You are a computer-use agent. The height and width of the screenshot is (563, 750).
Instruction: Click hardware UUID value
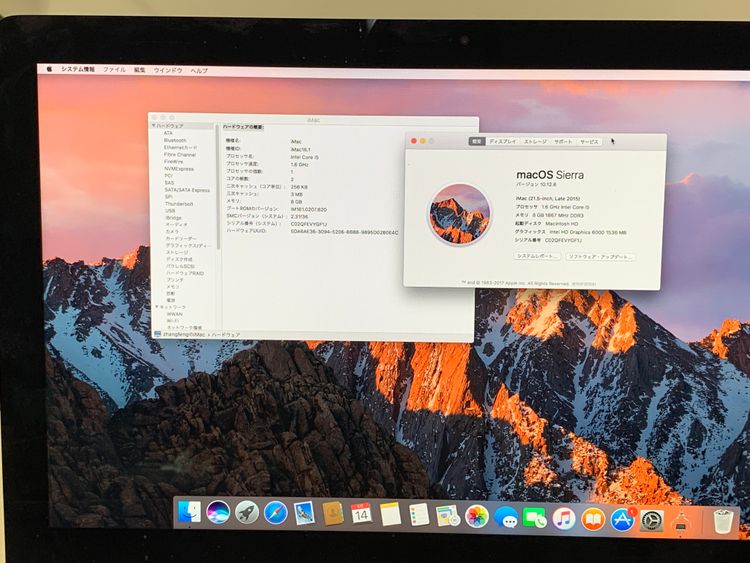click(x=344, y=232)
